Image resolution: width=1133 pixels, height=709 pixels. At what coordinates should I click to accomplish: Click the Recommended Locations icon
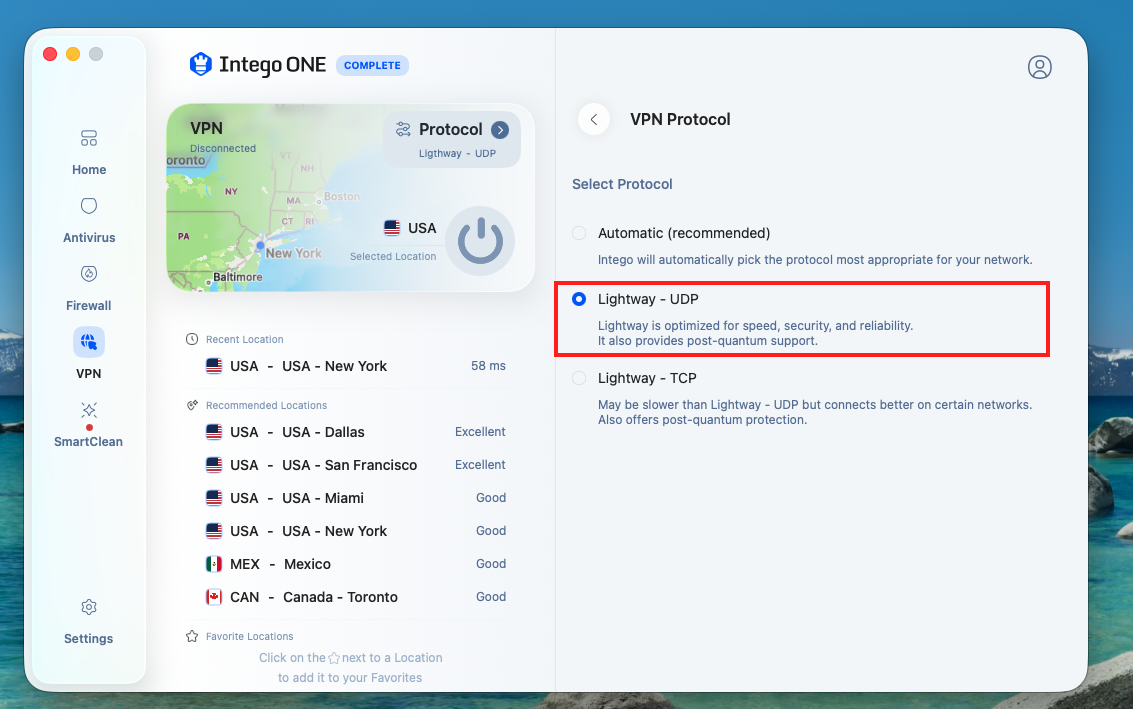[x=191, y=405]
